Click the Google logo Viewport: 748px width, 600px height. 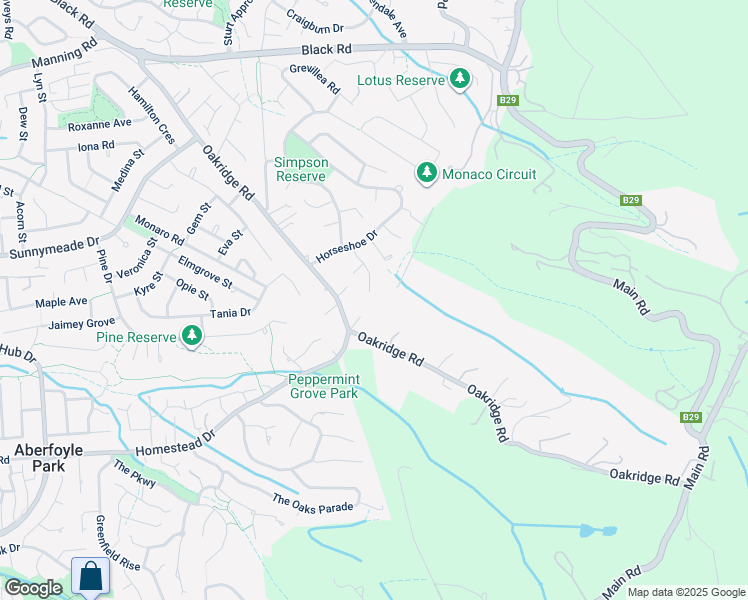33,588
